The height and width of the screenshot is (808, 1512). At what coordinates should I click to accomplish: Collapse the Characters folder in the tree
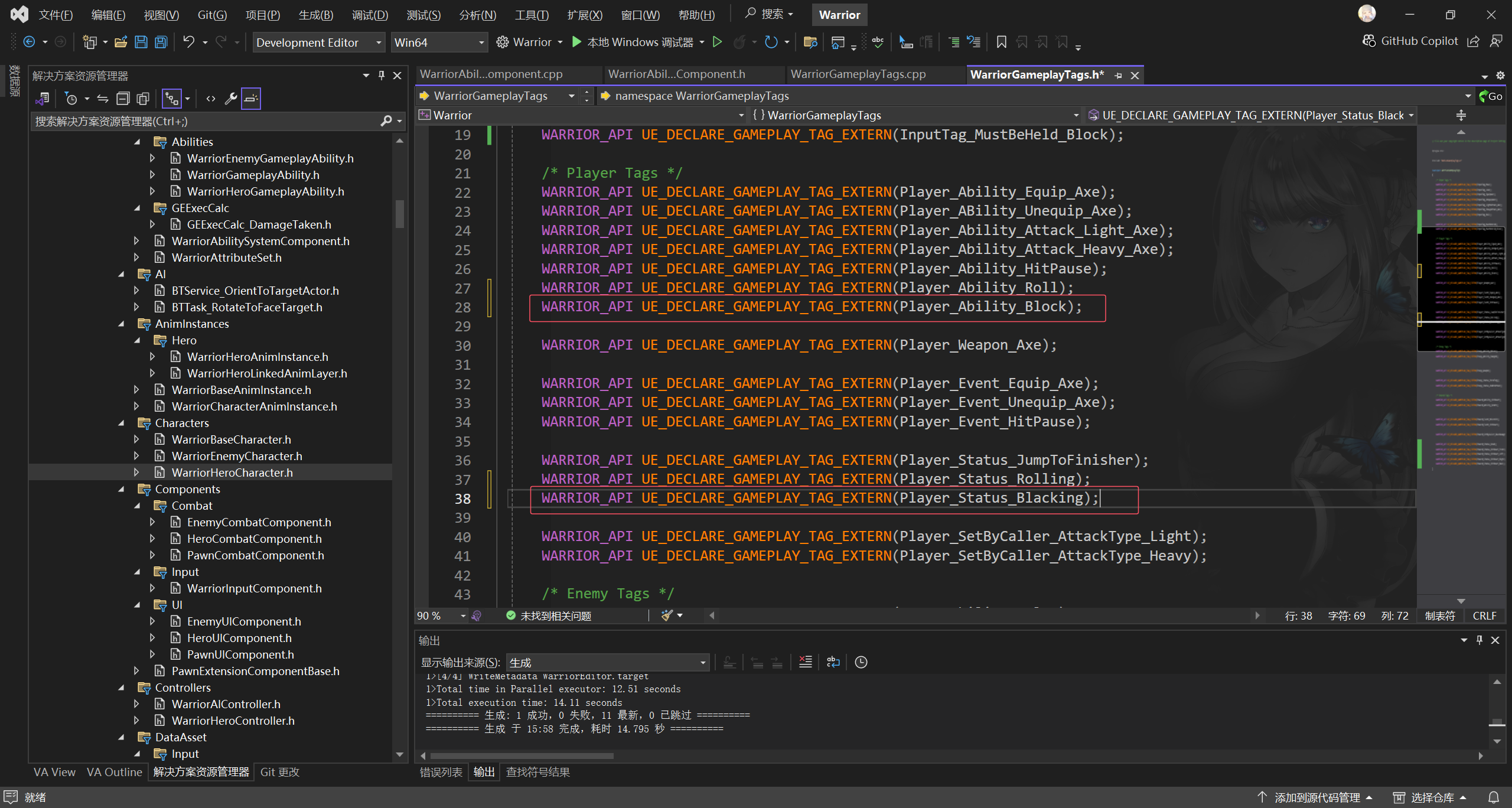coord(122,423)
